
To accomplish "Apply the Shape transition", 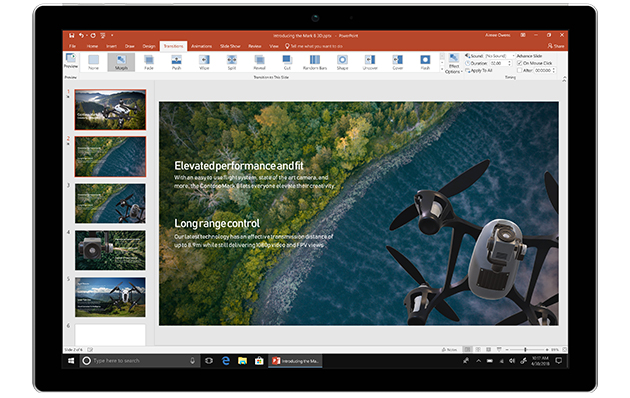I will (342, 62).
